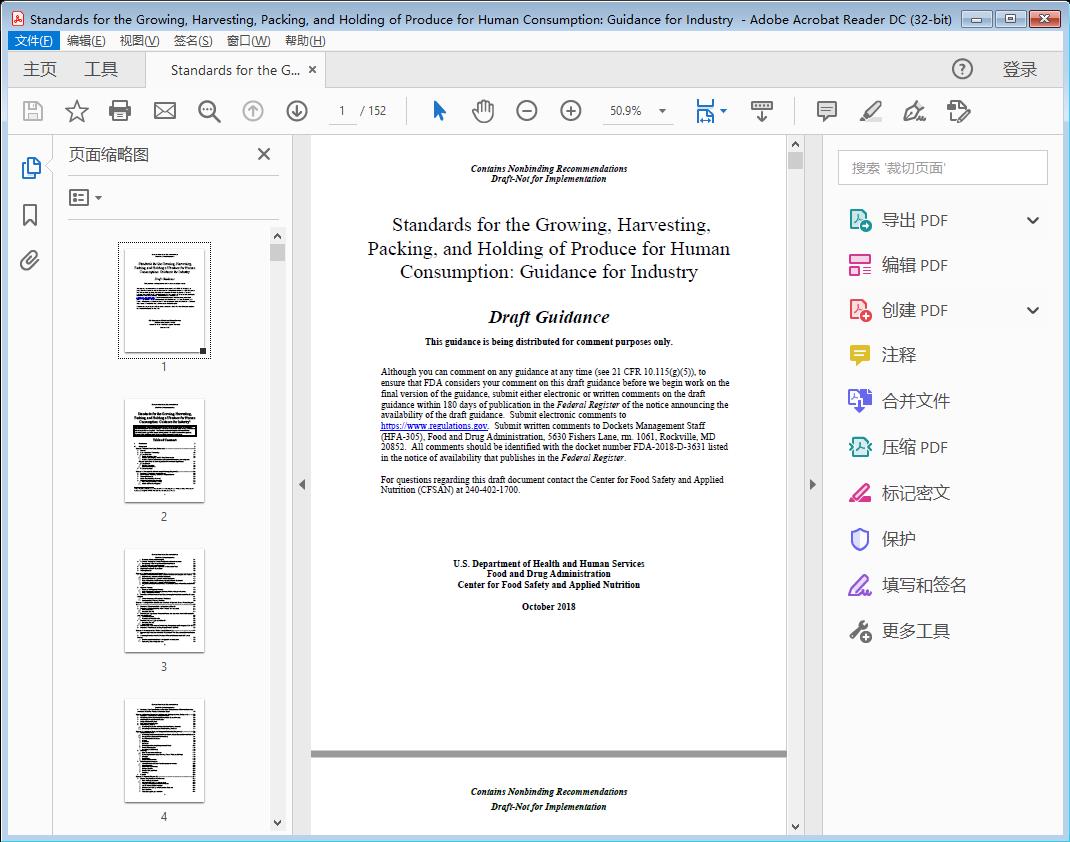This screenshot has width=1070, height=842.
Task: Add a comment with sticky note icon
Action: click(x=827, y=111)
